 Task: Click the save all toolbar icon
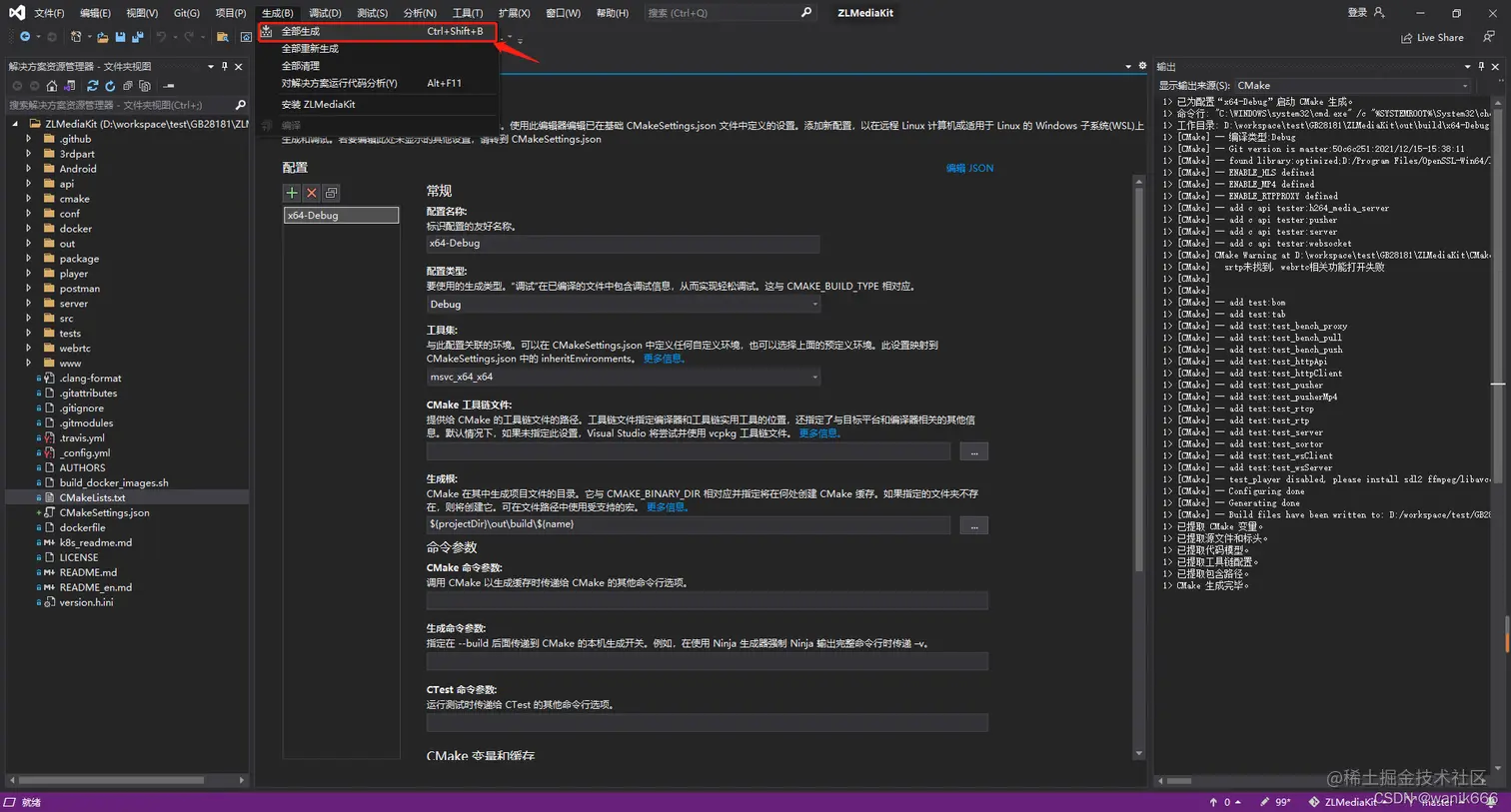tap(137, 37)
